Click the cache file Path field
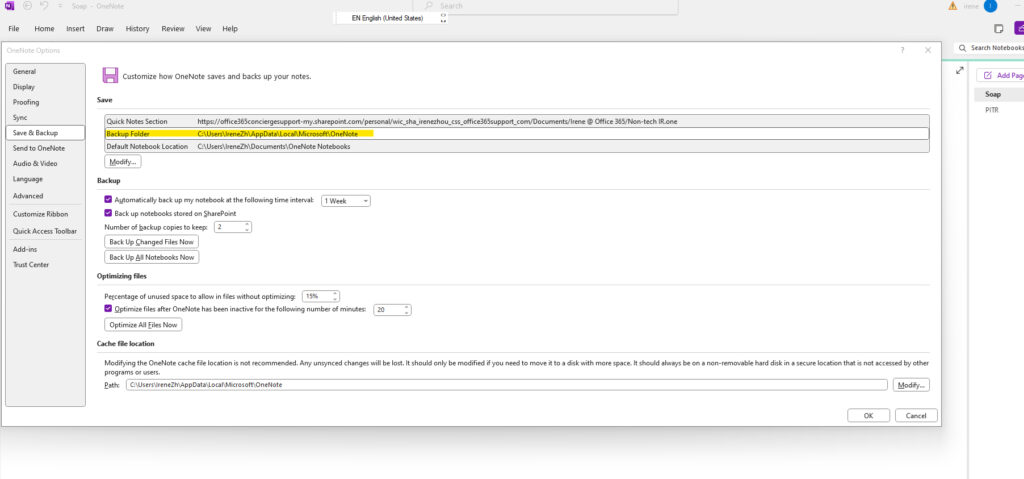Viewport: 1024px width, 479px height. click(507, 385)
